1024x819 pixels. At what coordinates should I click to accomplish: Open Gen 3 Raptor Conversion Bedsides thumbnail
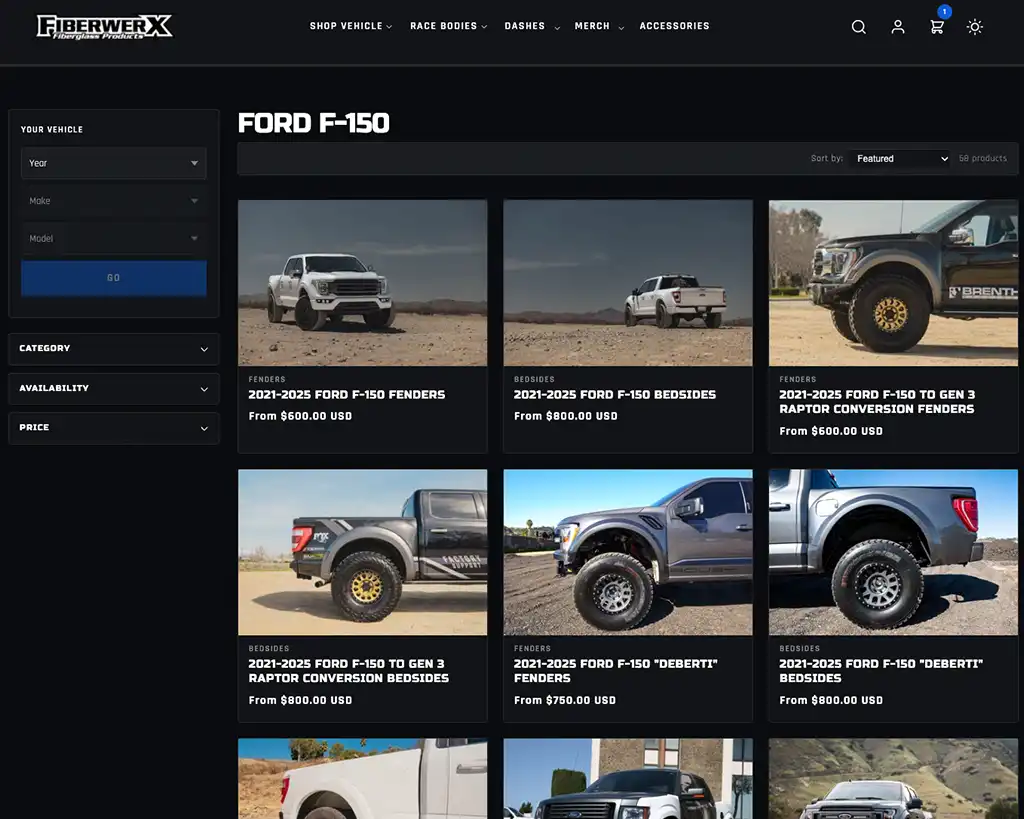coord(362,552)
